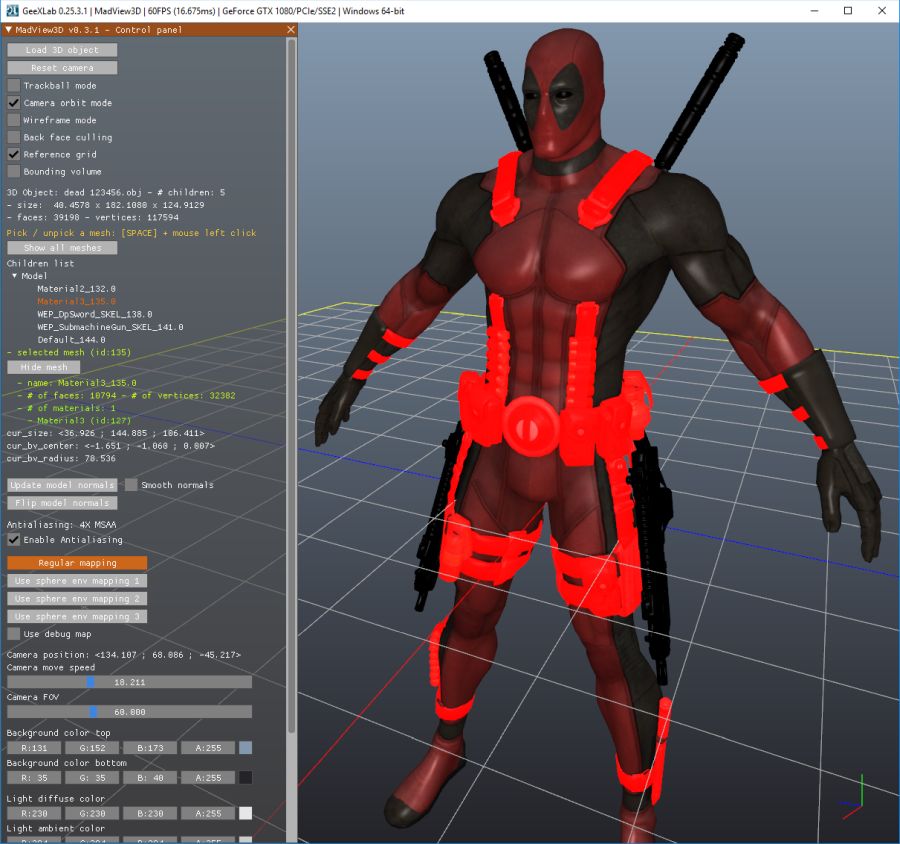This screenshot has height=844, width=900.
Task: Select Default_144.0 mesh entry
Action: point(71,339)
